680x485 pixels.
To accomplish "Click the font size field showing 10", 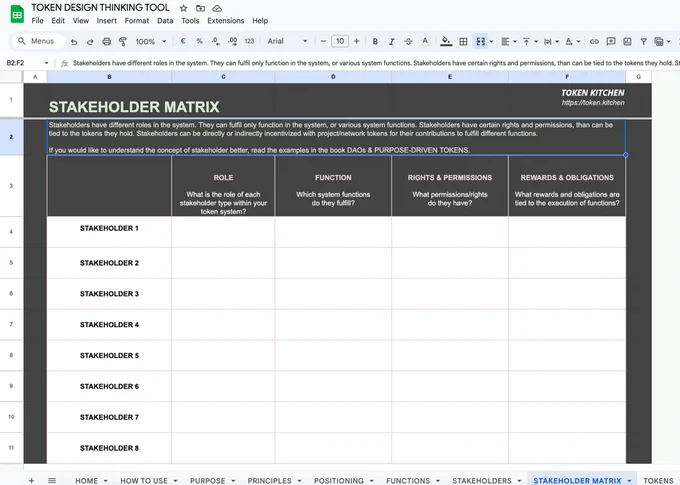I will tap(340, 41).
